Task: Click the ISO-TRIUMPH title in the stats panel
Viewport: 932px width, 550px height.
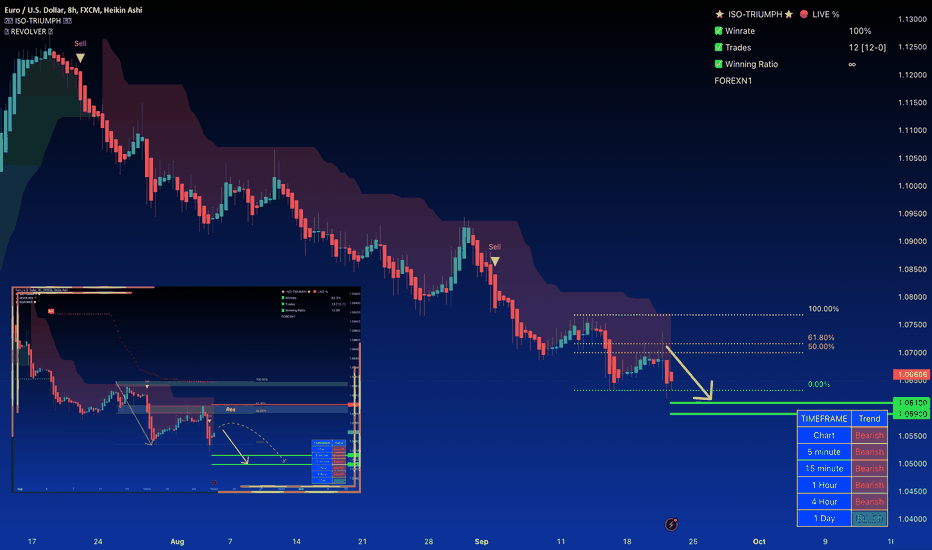Action: point(755,14)
